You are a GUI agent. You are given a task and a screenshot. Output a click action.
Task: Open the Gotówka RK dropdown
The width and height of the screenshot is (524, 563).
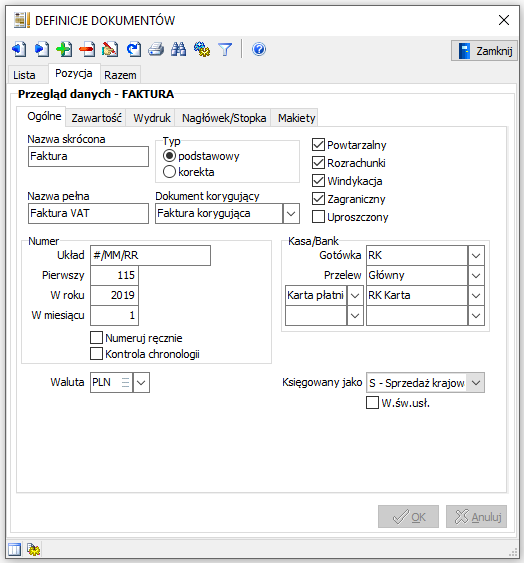tap(476, 256)
